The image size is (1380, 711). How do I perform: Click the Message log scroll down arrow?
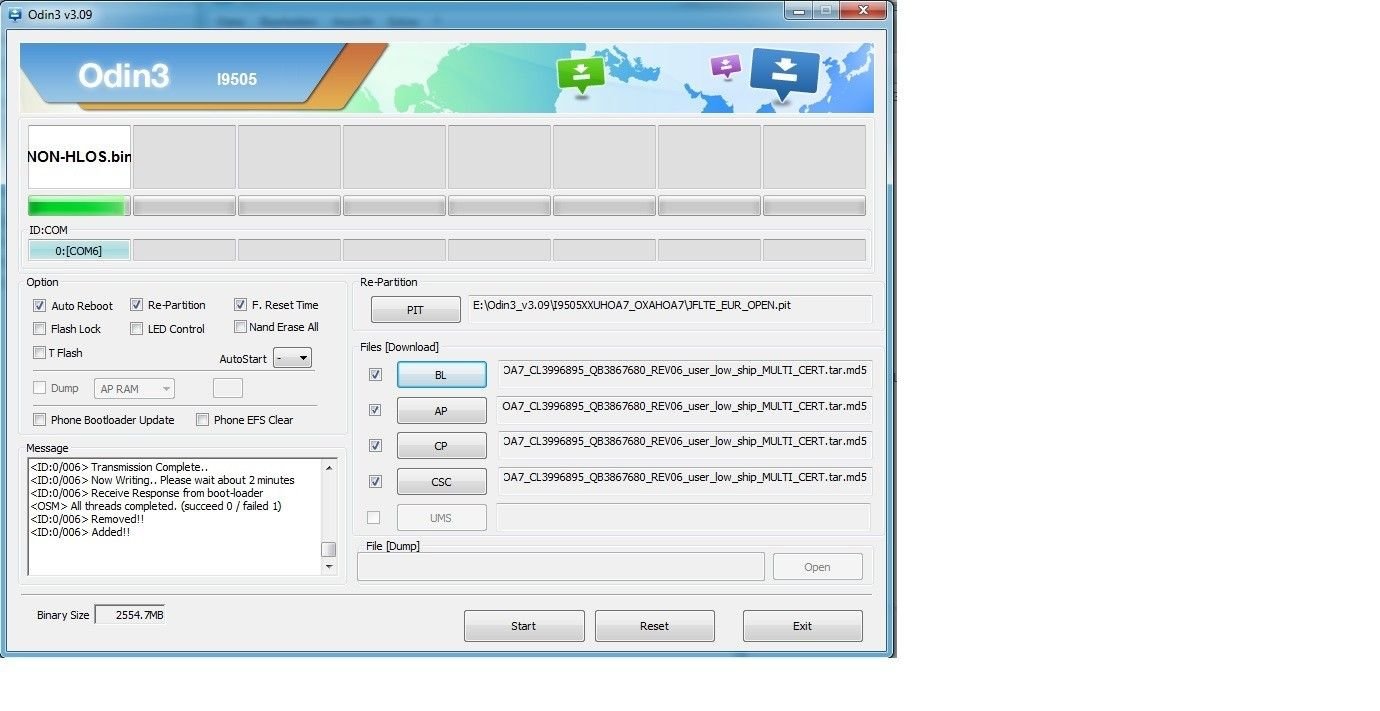click(x=329, y=567)
